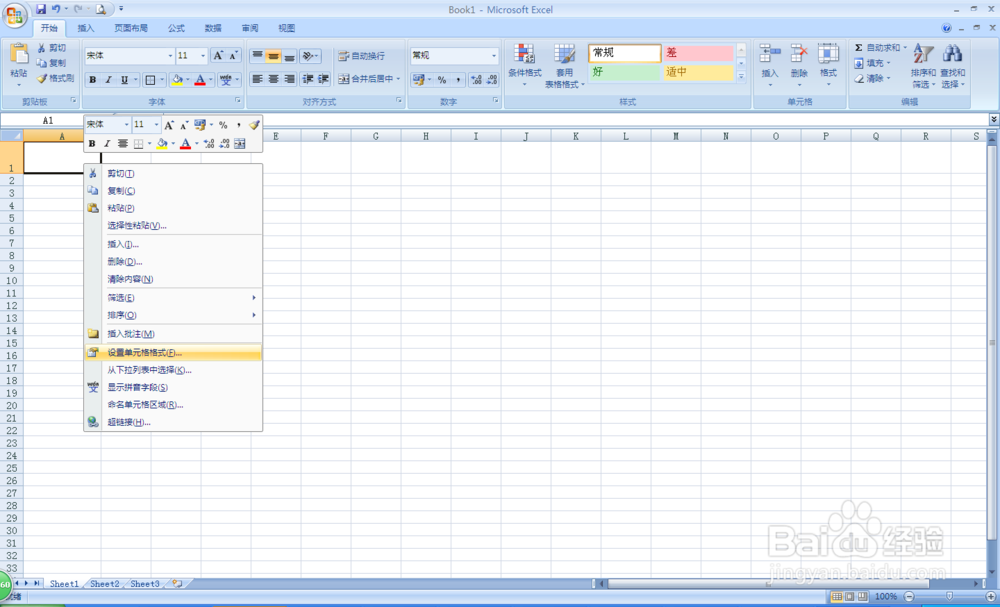Toggle Bold in the ribbon font group

click(92, 80)
